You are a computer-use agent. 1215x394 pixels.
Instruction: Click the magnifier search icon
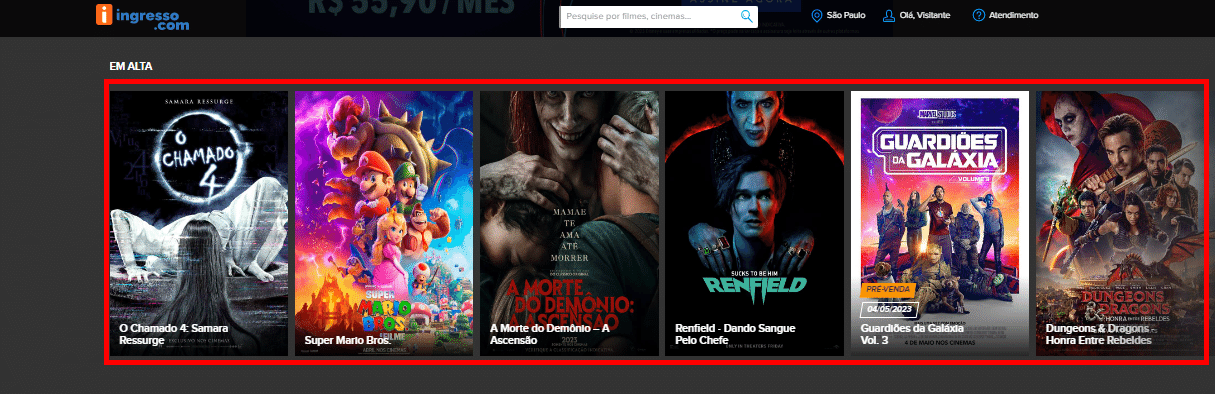pos(746,16)
